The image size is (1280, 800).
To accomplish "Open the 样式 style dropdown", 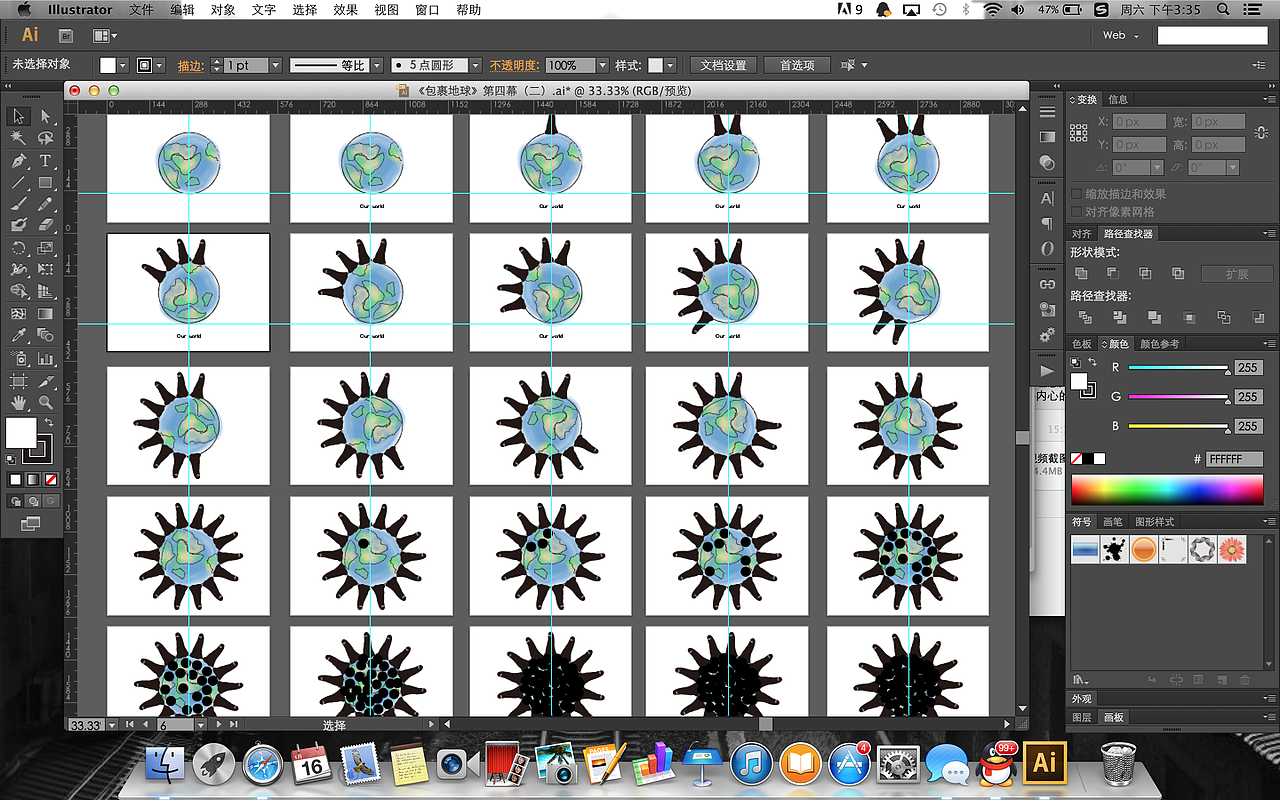I will (669, 65).
